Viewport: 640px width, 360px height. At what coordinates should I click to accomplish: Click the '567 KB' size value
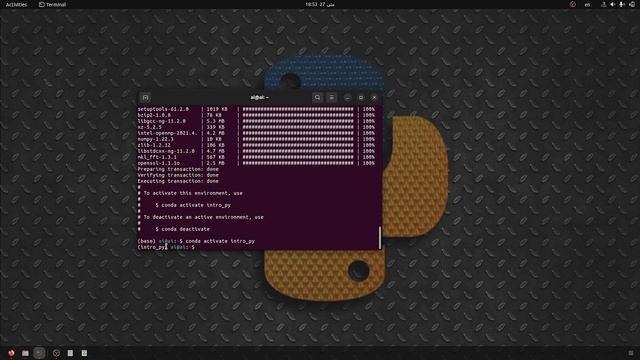pos(215,157)
